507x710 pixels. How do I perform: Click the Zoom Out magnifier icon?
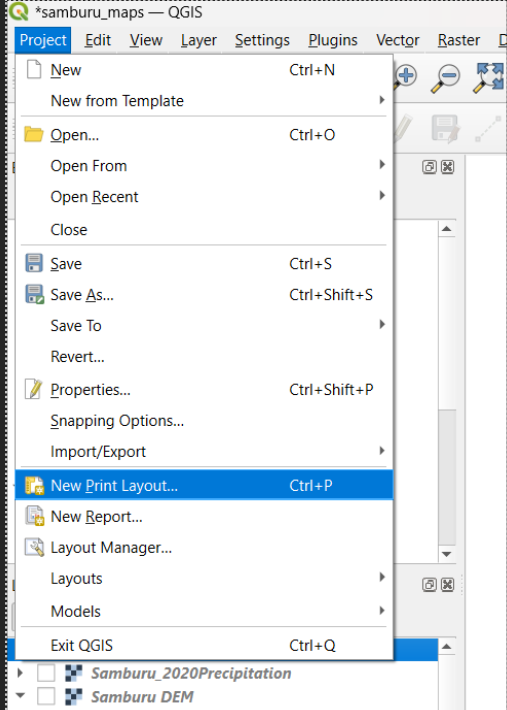[x=445, y=78]
